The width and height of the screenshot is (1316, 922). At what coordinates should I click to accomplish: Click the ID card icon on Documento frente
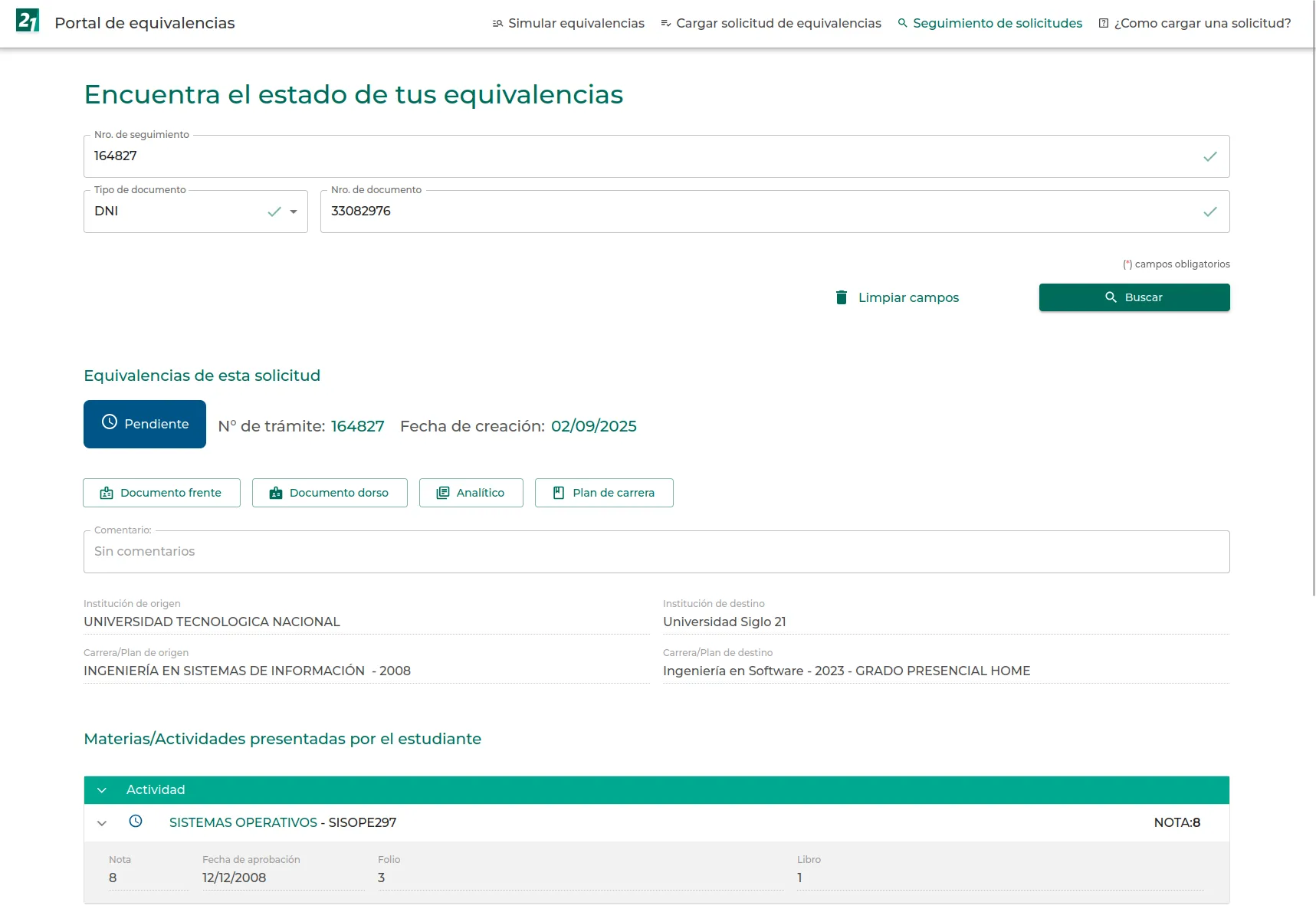point(107,493)
